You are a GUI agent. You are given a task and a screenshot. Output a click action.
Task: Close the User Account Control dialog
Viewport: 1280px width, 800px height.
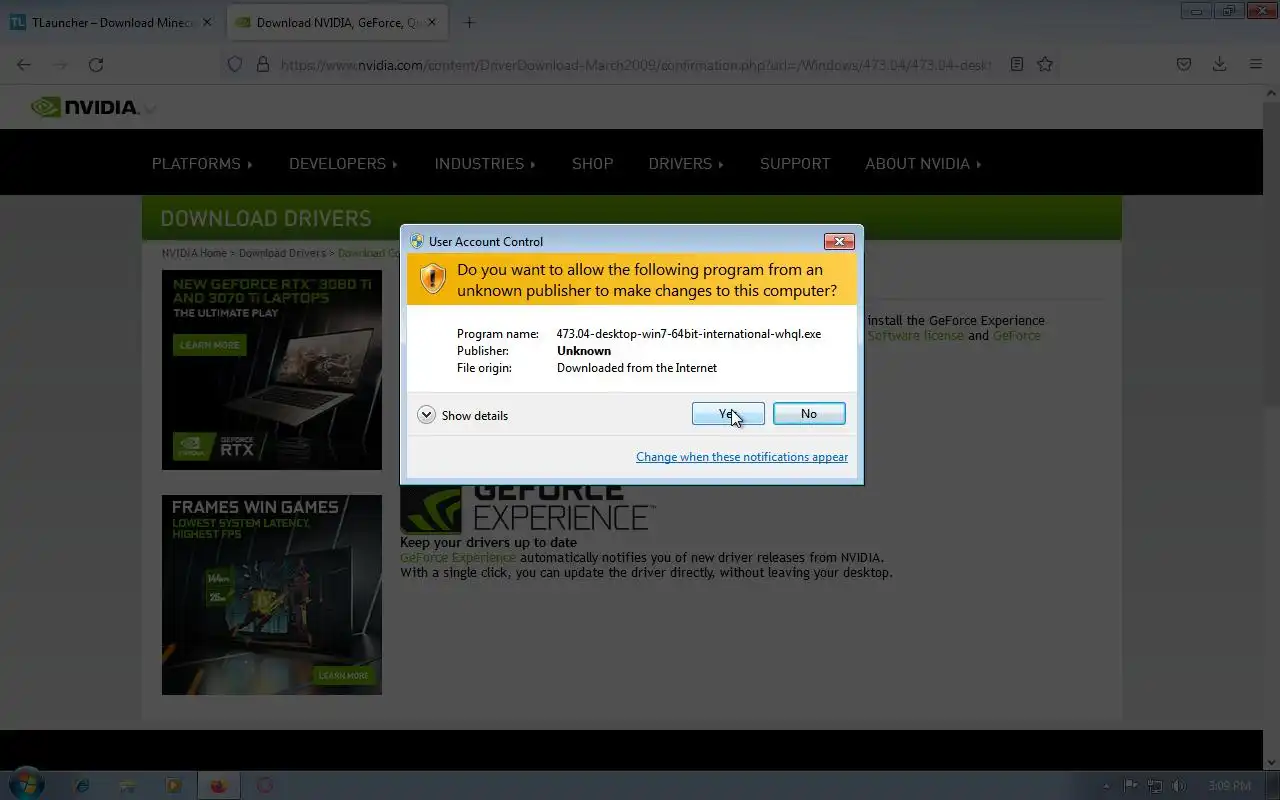click(839, 241)
